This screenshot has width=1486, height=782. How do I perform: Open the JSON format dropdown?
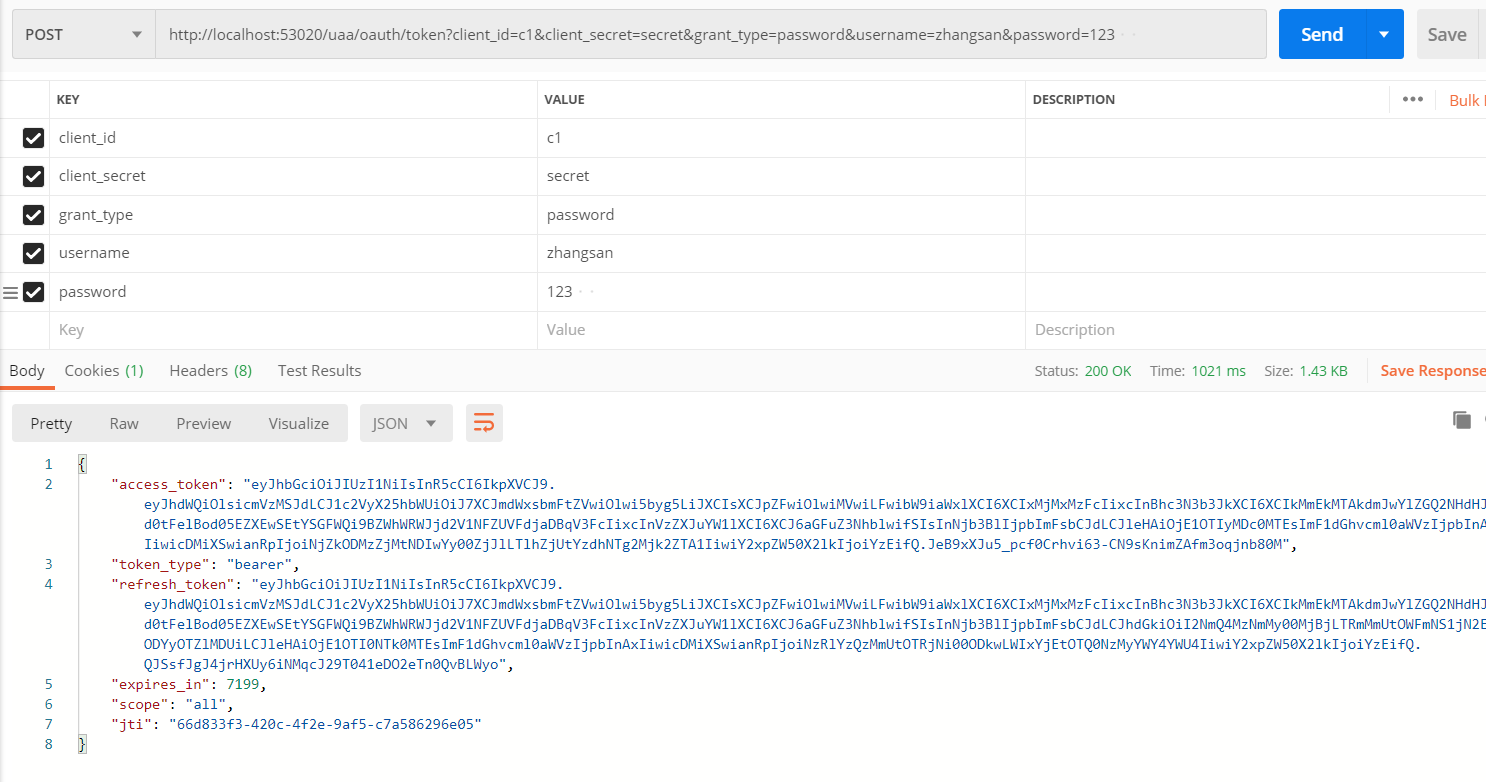click(x=405, y=423)
